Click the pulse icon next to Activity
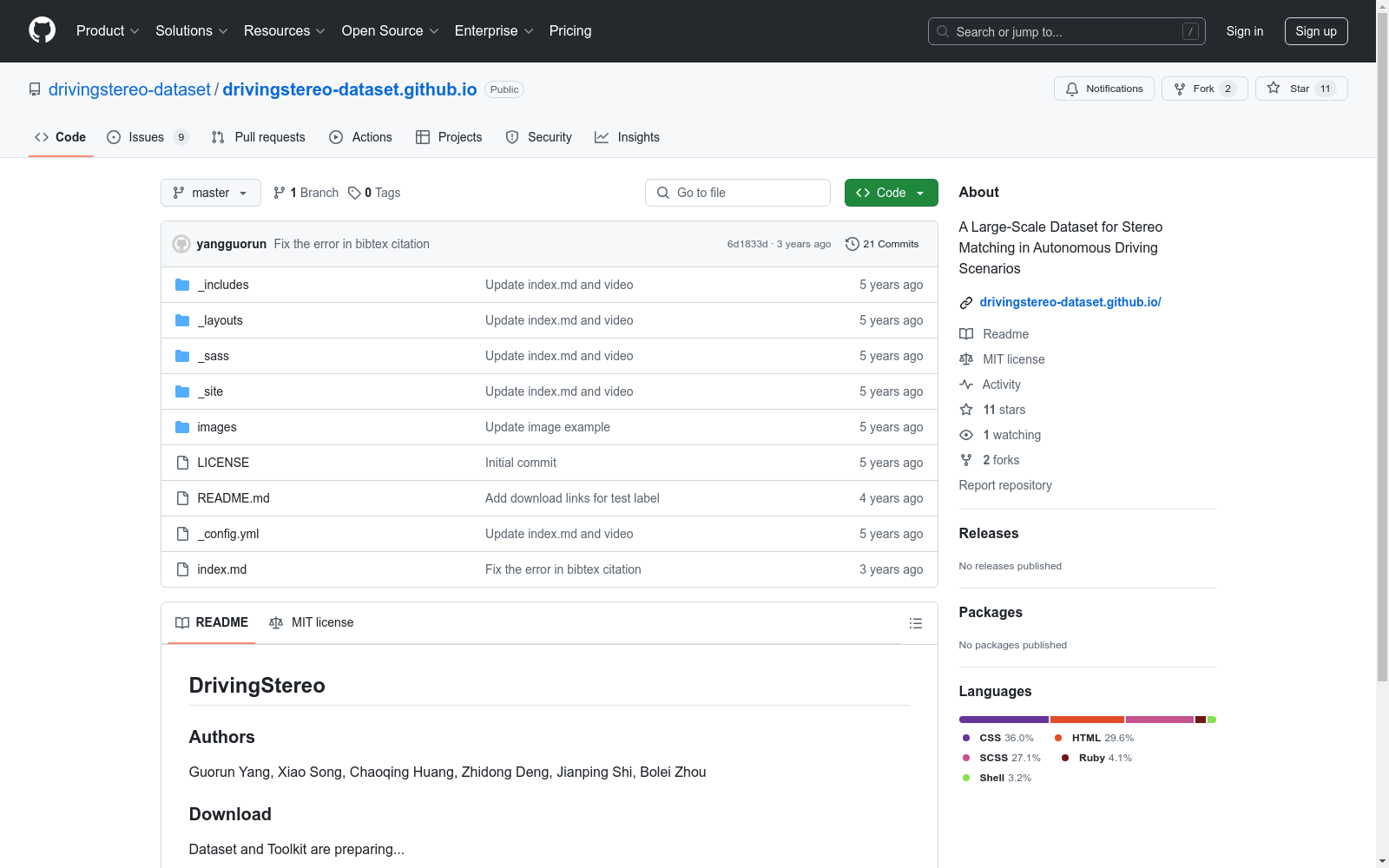 click(966, 385)
